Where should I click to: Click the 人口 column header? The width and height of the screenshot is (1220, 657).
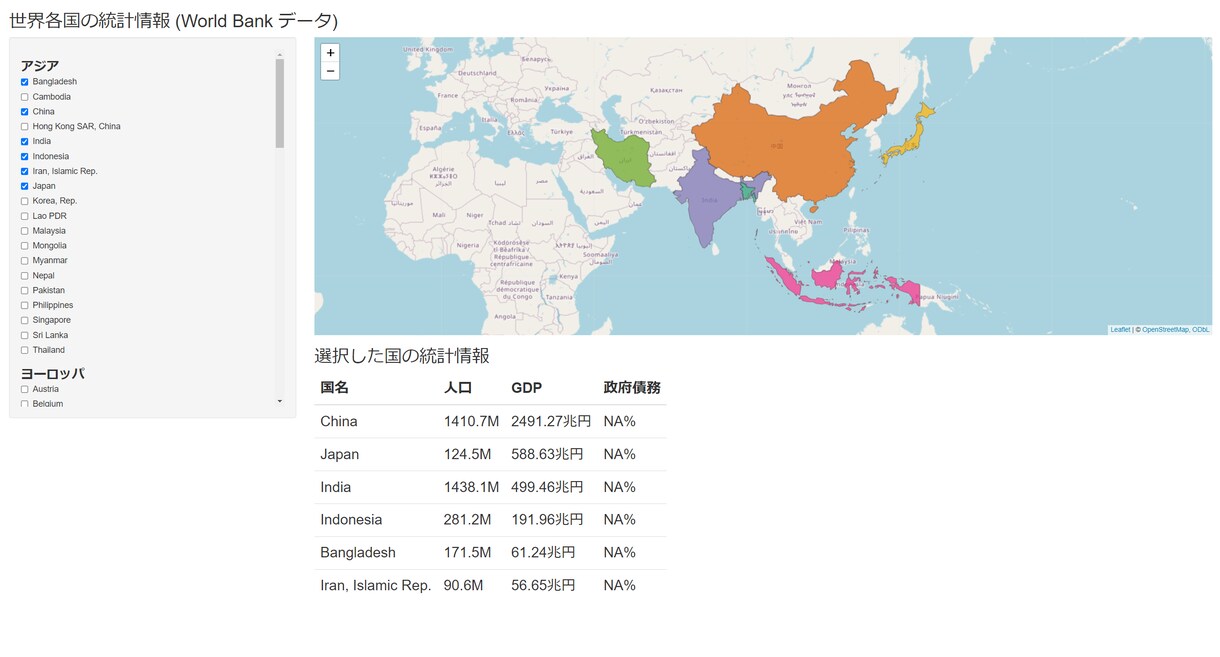(x=458, y=388)
